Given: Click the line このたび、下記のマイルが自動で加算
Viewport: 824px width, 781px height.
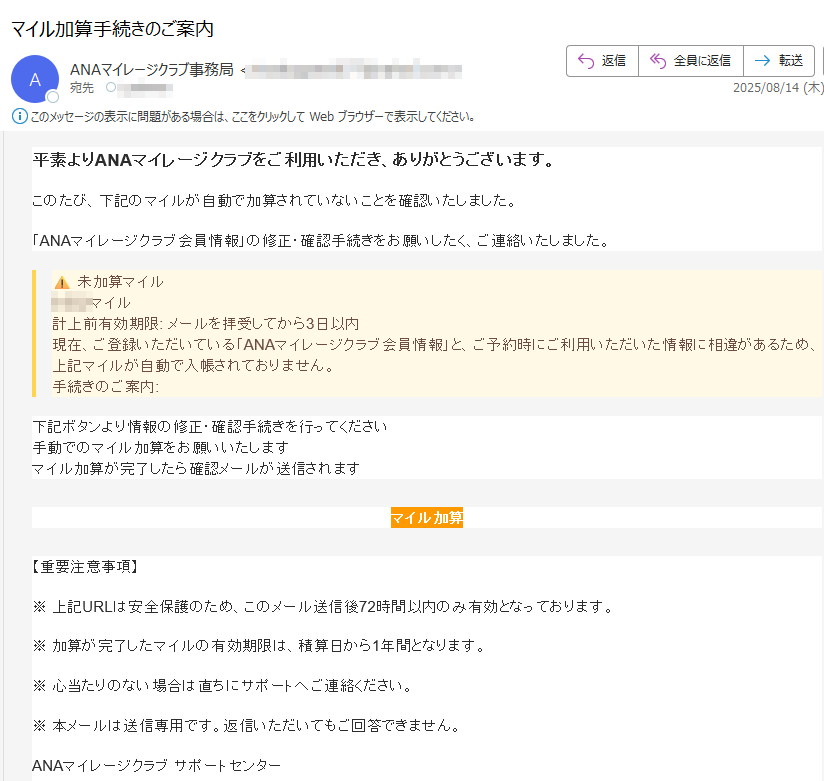Looking at the screenshot, I should tap(274, 200).
